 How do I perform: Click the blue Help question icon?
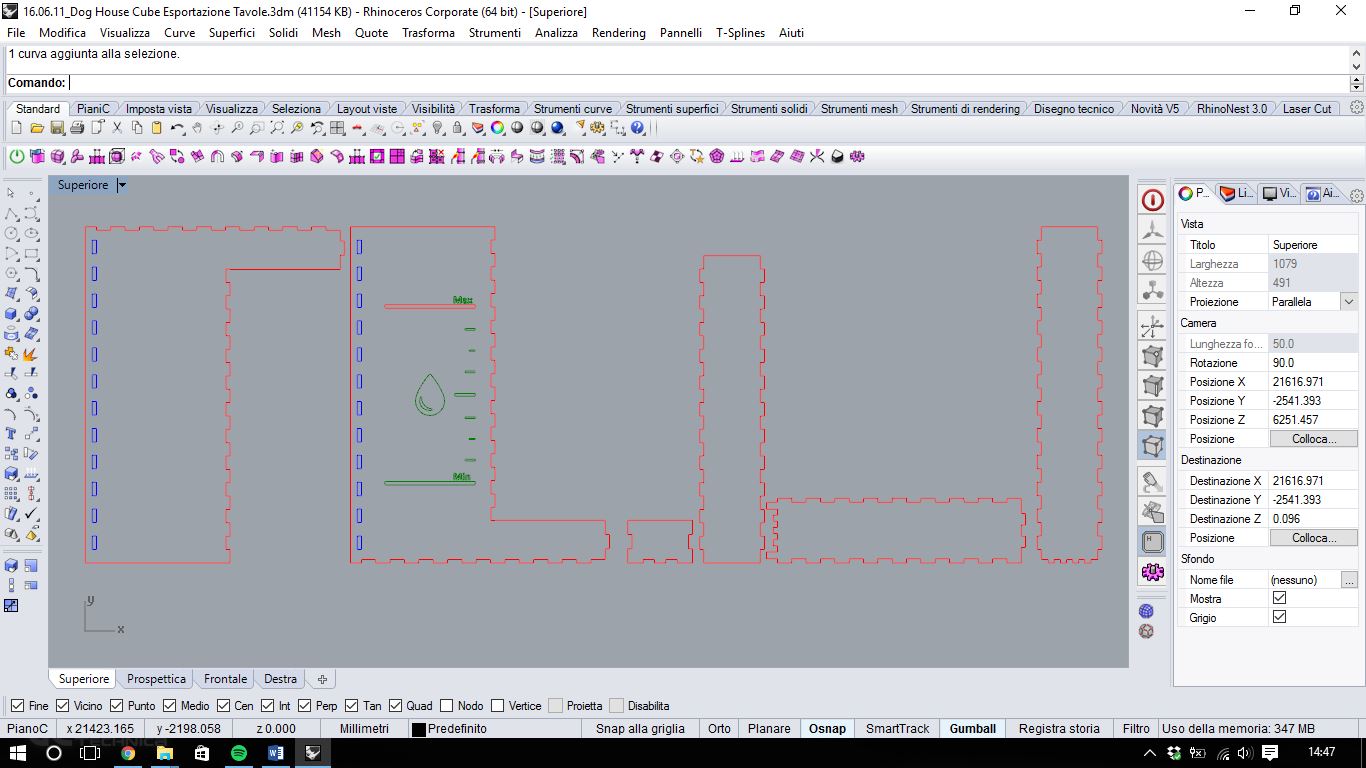click(637, 128)
